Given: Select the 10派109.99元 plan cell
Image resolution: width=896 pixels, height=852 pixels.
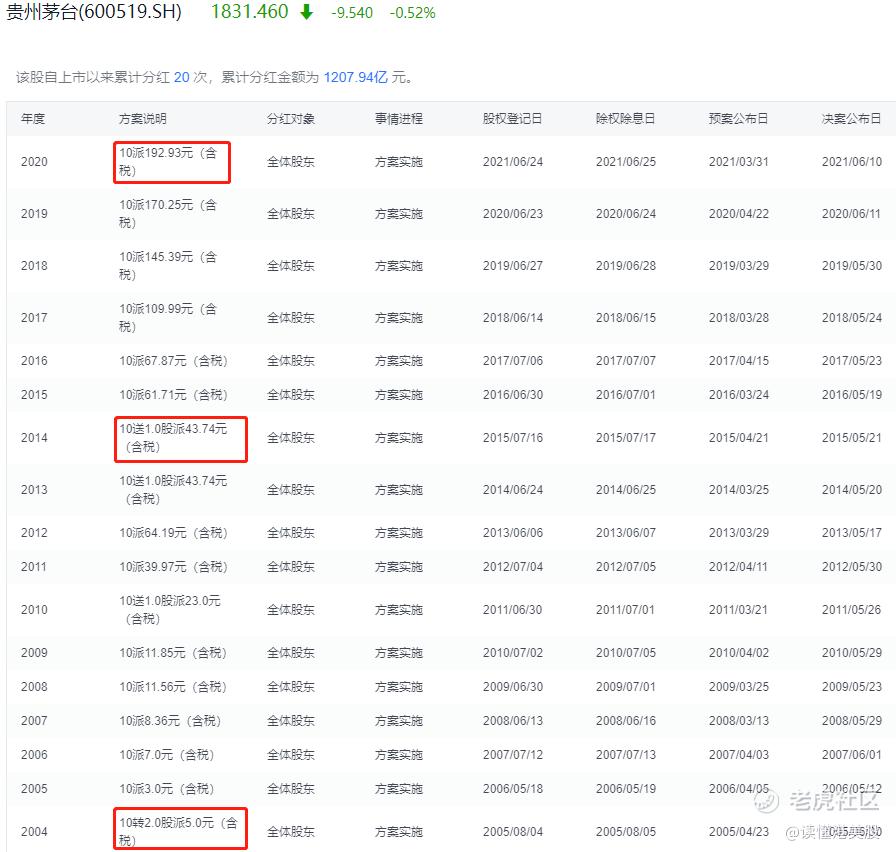Looking at the screenshot, I should coord(168,318).
